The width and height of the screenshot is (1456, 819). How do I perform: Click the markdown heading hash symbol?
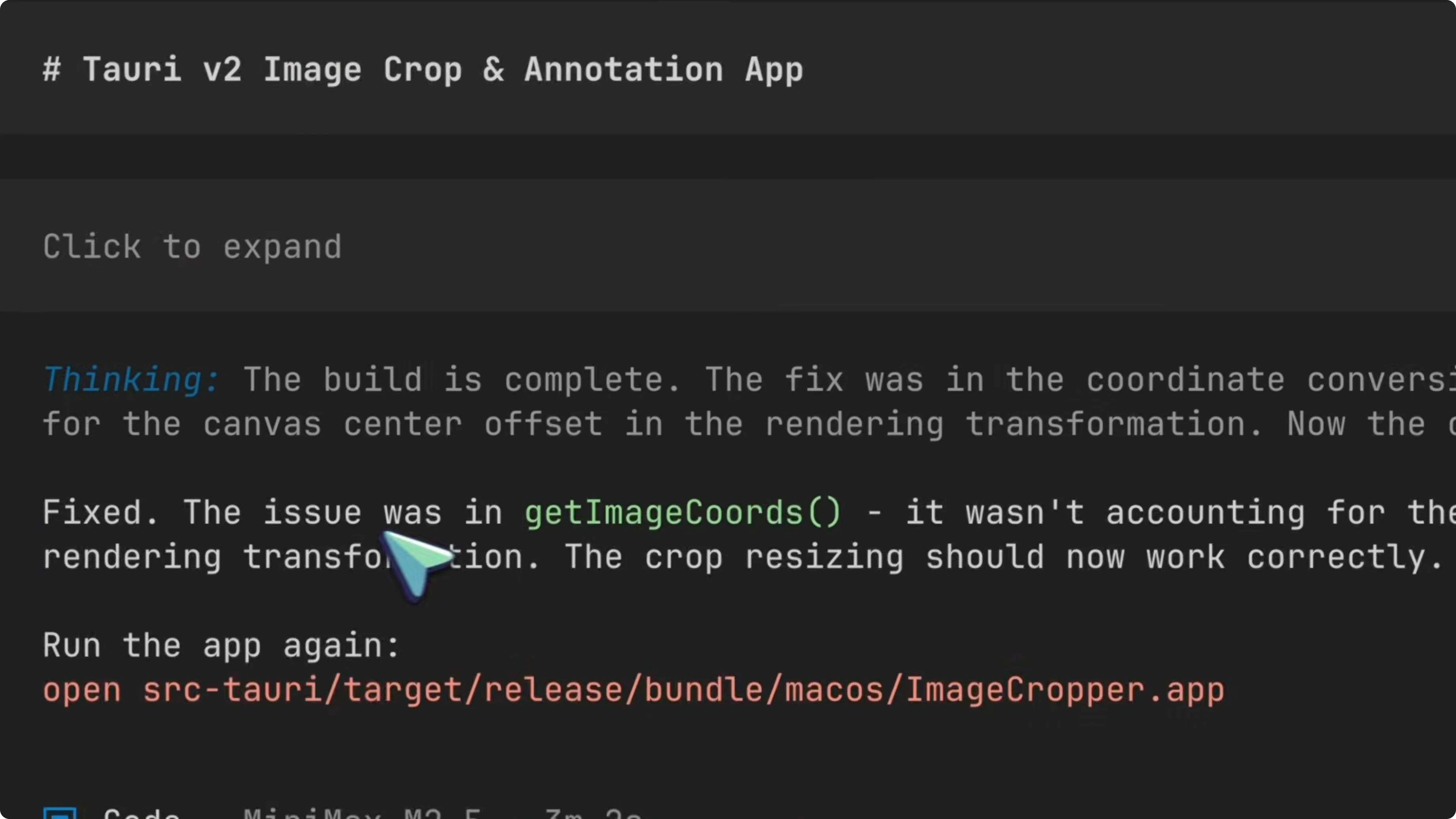(x=53, y=69)
